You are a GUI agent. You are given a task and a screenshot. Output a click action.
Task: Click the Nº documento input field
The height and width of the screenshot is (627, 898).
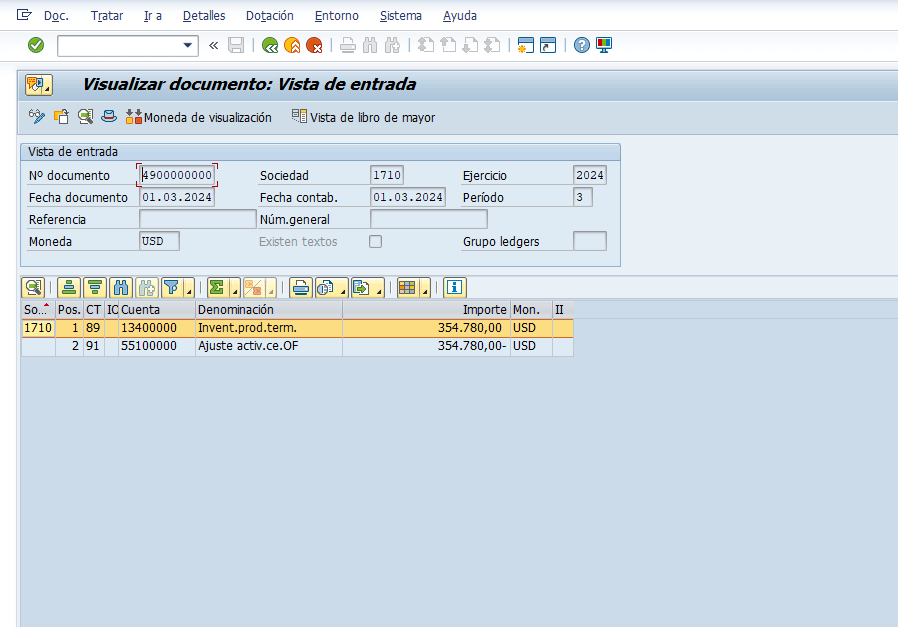[x=178, y=175]
